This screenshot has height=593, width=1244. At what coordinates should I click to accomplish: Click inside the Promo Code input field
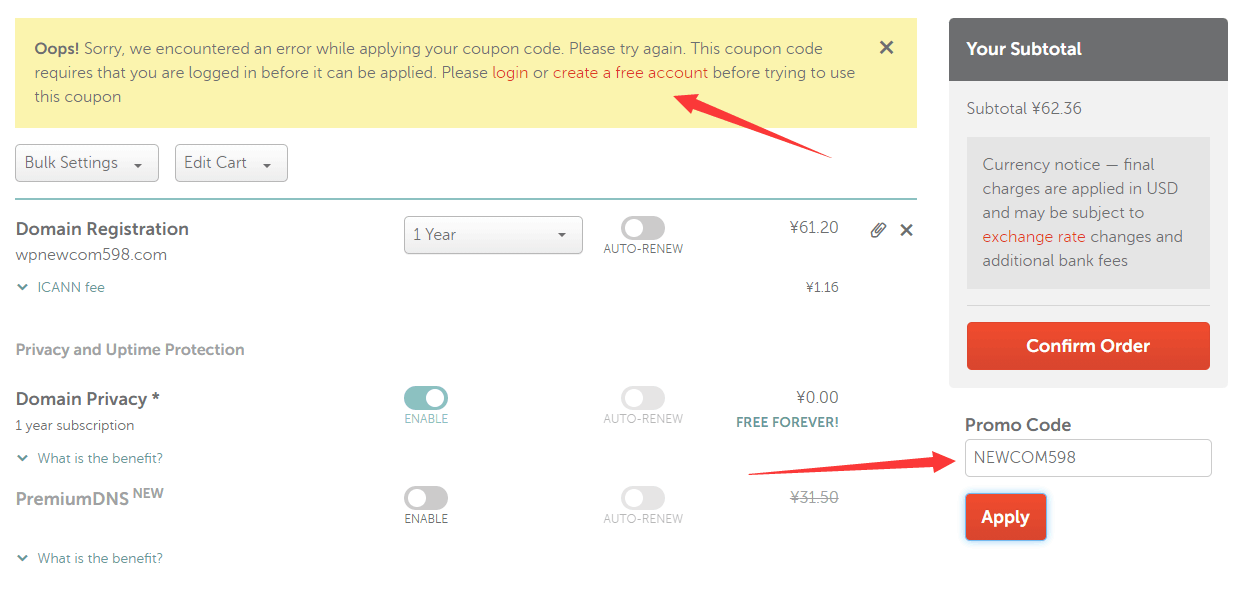[x=1088, y=458]
